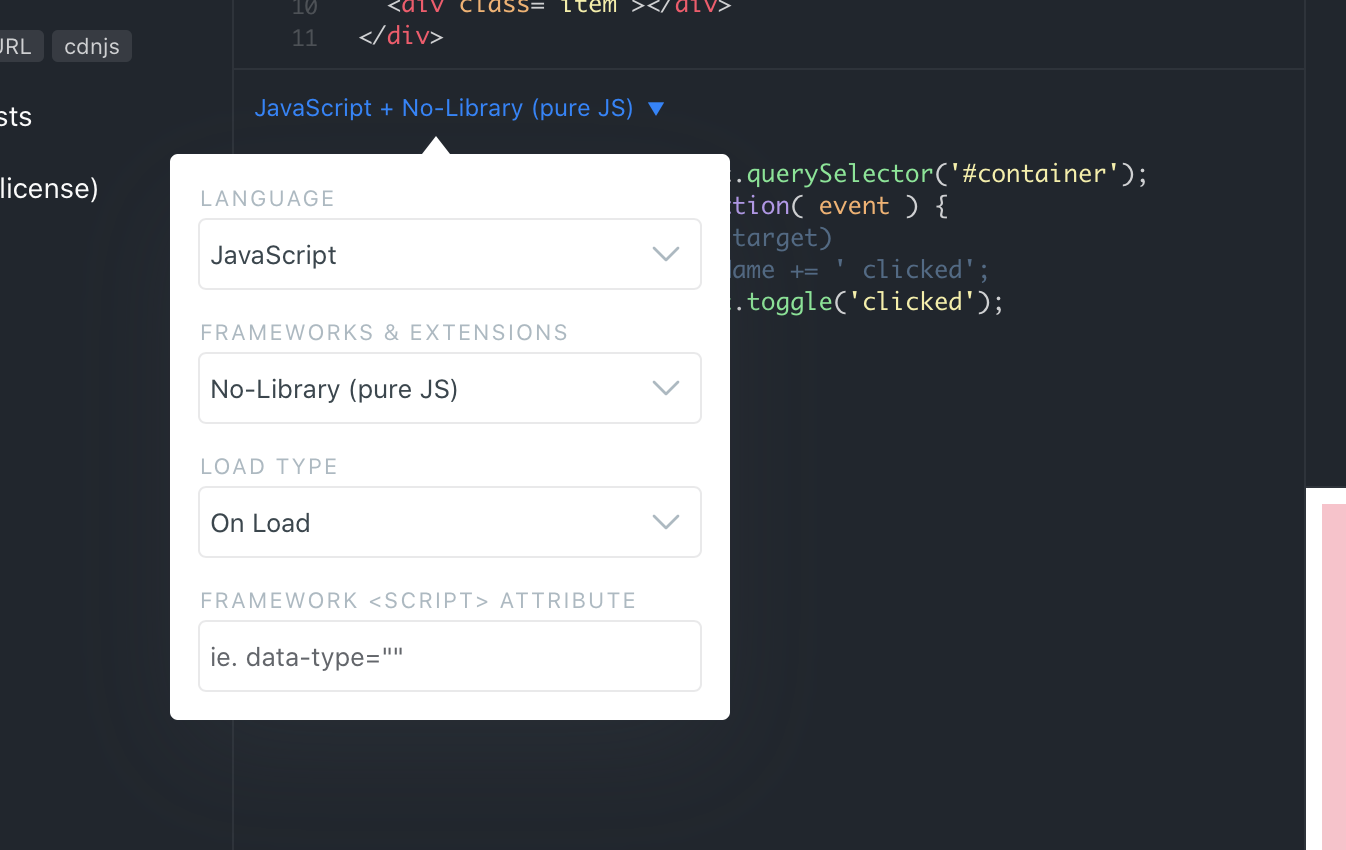Image resolution: width=1346 pixels, height=850 pixels.
Task: Click line number 10 in the editor
Action: [304, 8]
